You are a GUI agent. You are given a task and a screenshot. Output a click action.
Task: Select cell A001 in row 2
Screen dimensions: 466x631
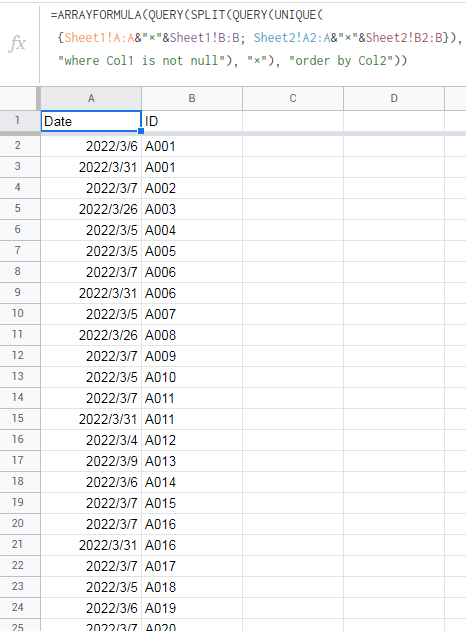pyautogui.click(x=192, y=146)
